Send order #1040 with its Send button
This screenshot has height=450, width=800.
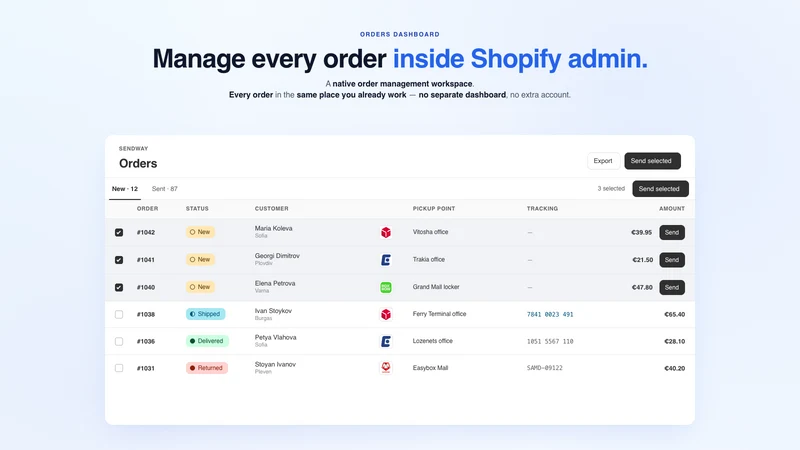(x=672, y=287)
